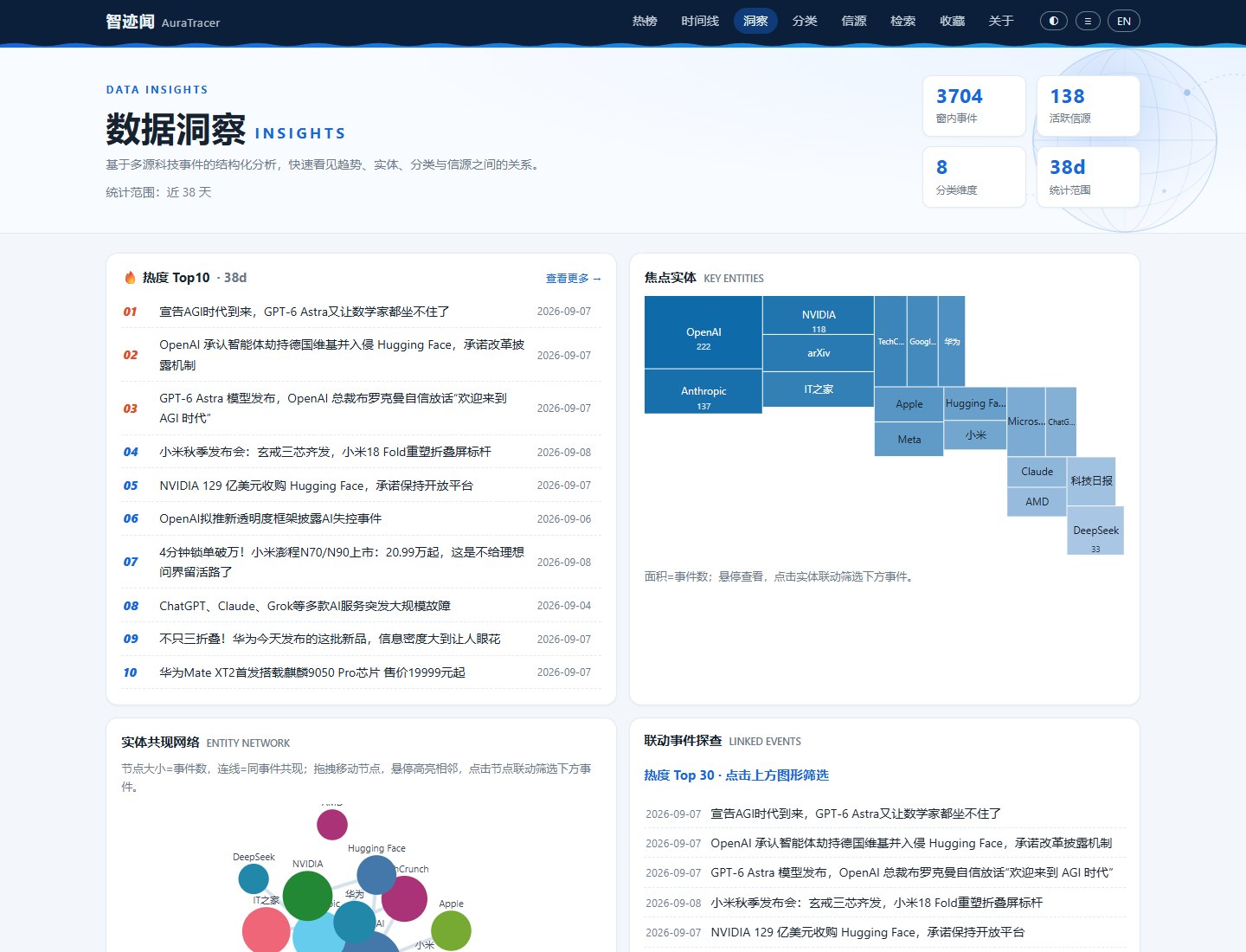
Task: Open the rank 01 headline about GPT-6 Astra数学家
Action: [304, 312]
